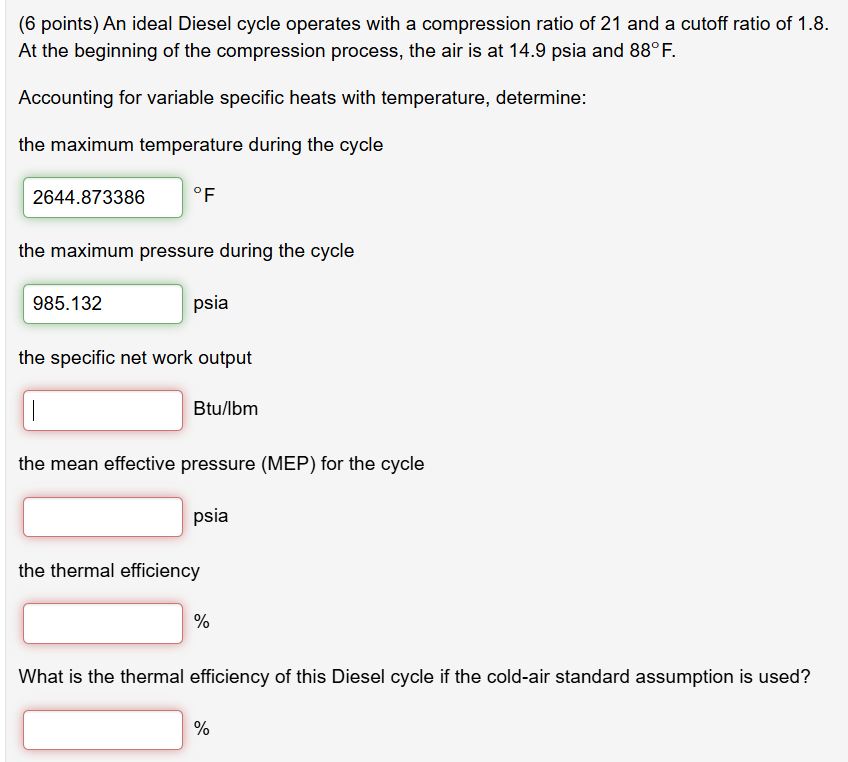Click the 'maximum pressure during the cycle' prompt text
Image resolution: width=848 pixels, height=762 pixels.
185,251
